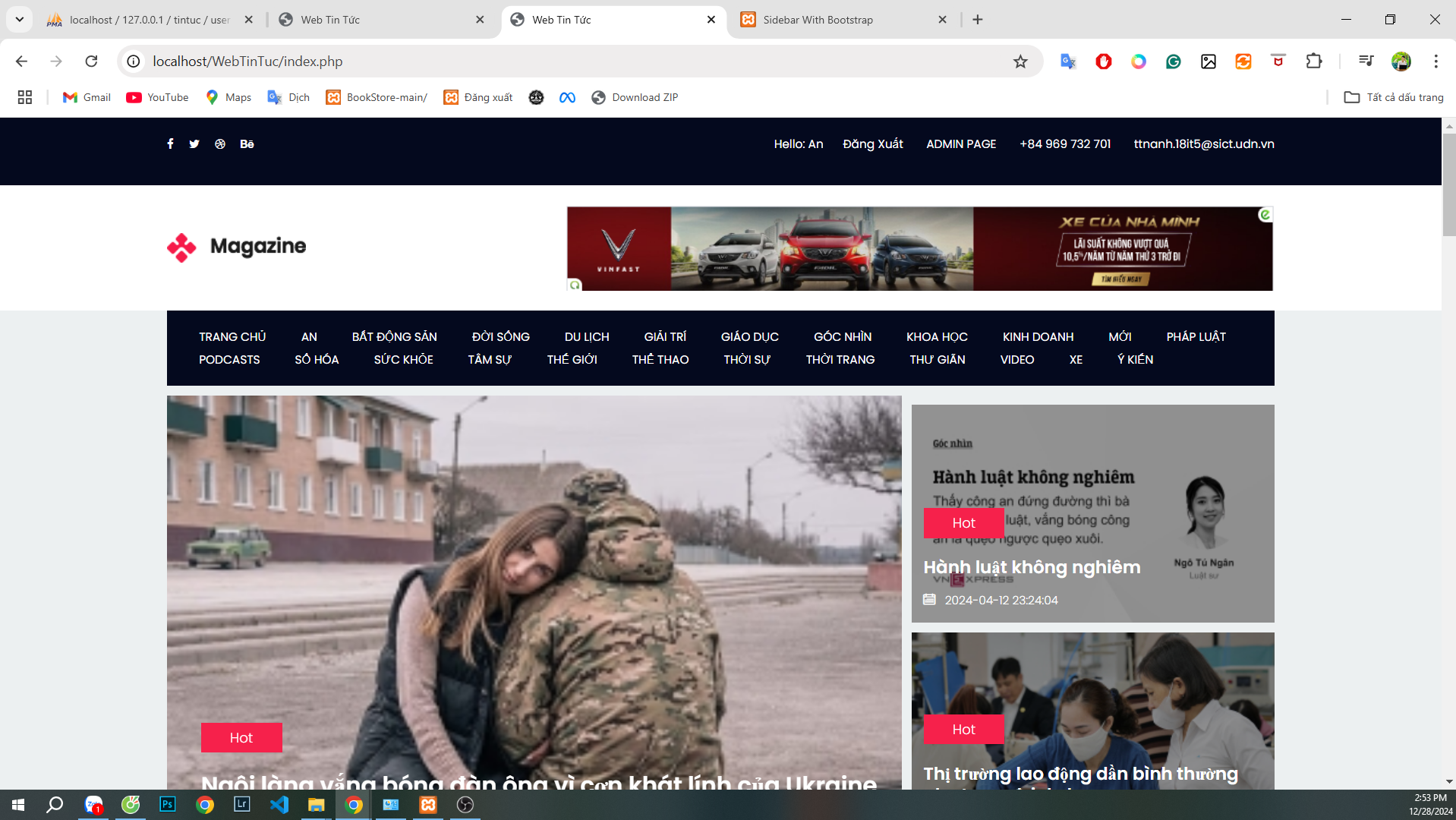Open Gmail bookmark
The image size is (1456, 820).
[x=87, y=97]
